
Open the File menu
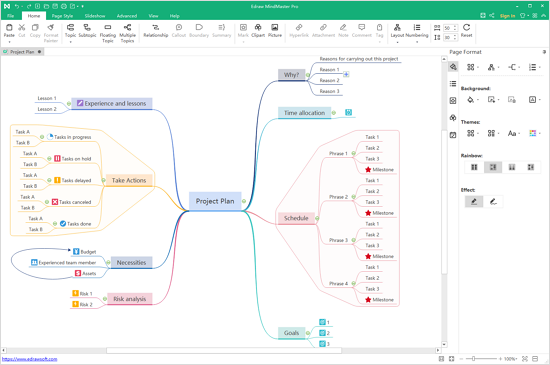tap(11, 16)
